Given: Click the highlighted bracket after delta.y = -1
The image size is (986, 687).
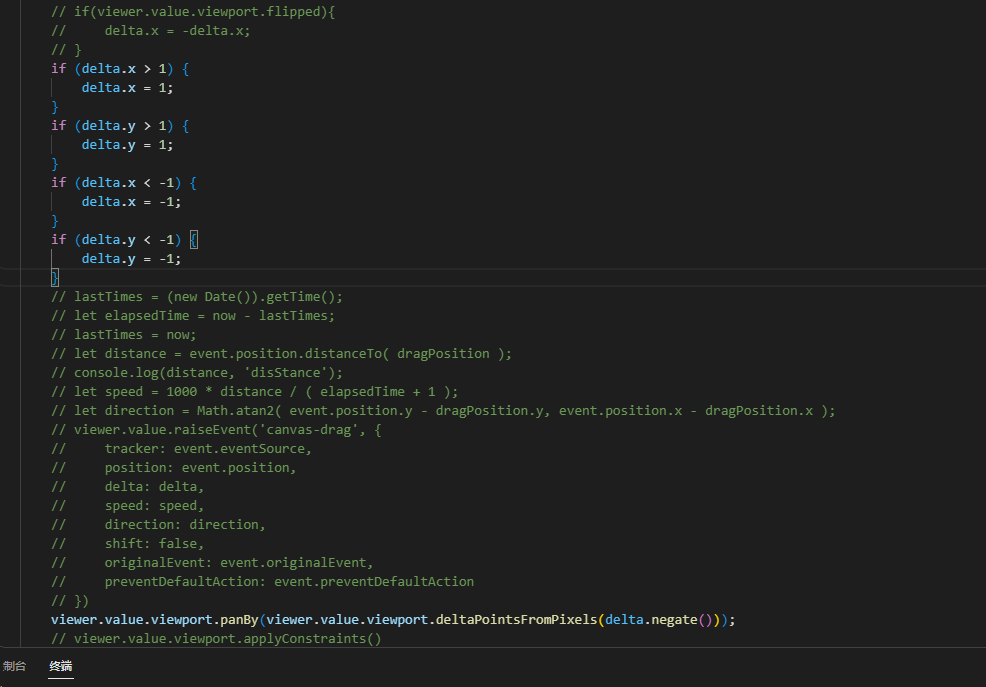Looking at the screenshot, I should click(55, 277).
